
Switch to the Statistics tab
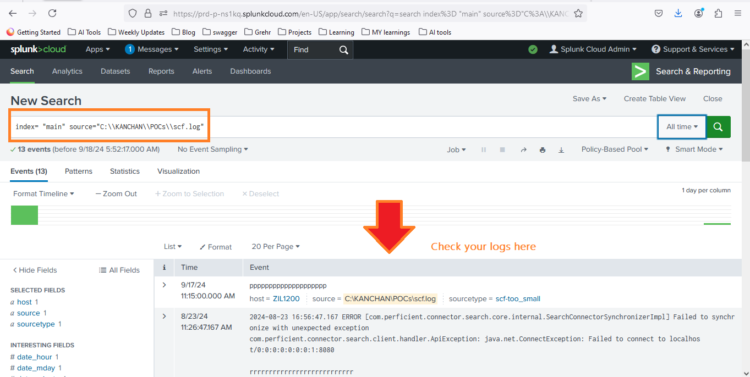pyautogui.click(x=125, y=171)
